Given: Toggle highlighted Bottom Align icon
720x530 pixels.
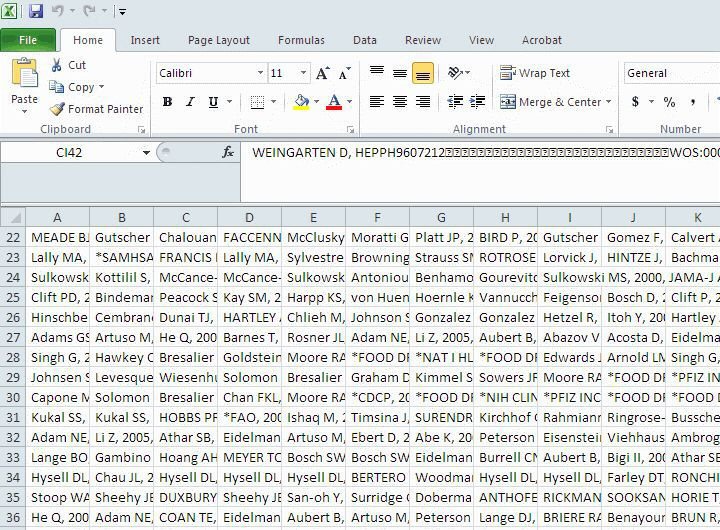Looking at the screenshot, I should click(x=423, y=73).
